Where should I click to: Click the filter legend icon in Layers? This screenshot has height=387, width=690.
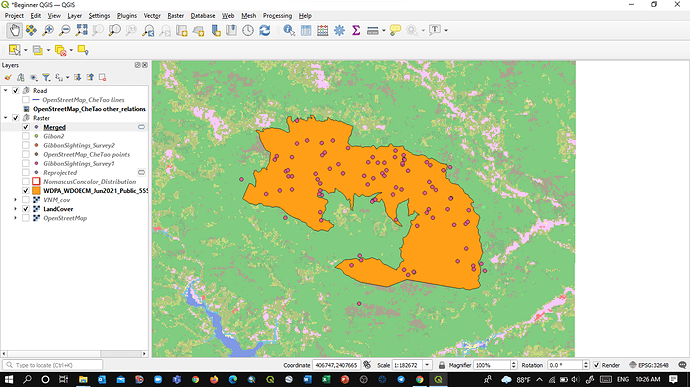[x=46, y=77]
